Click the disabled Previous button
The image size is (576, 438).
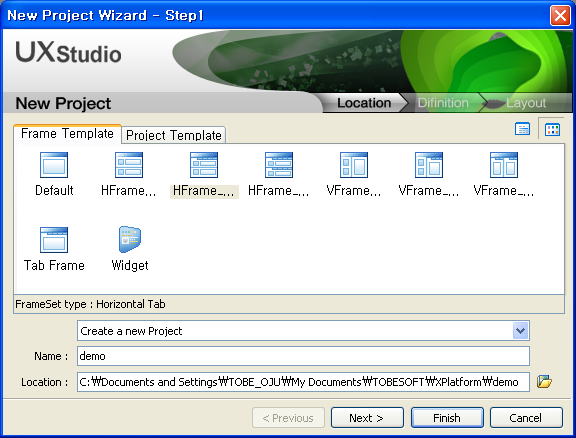[288, 418]
